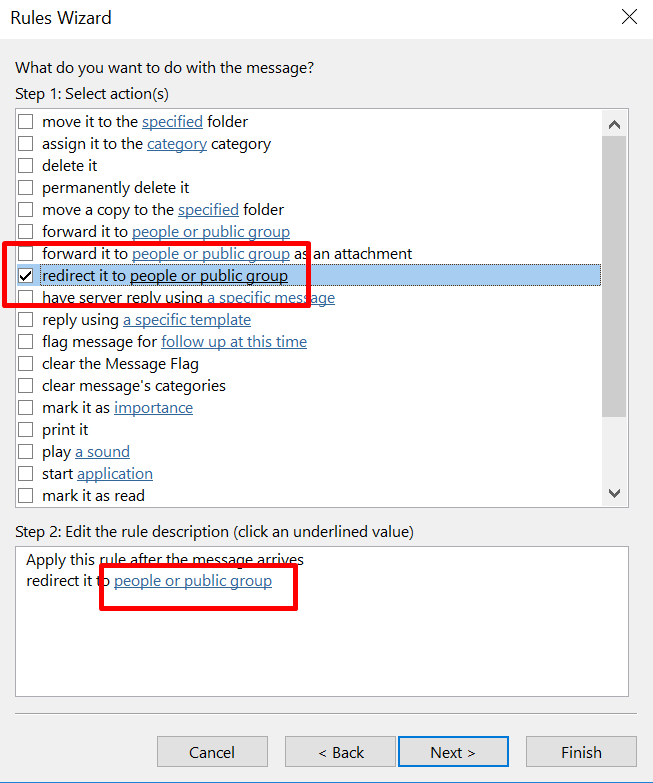653x783 pixels.
Task: Check 'assign it to the category' checkbox
Action: [25, 144]
